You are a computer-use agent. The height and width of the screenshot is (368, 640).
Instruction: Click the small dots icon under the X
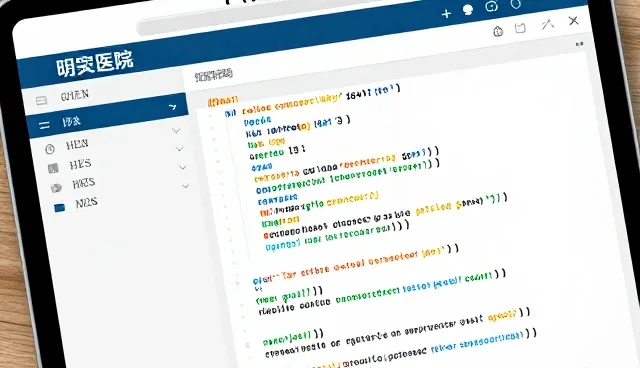click(579, 44)
